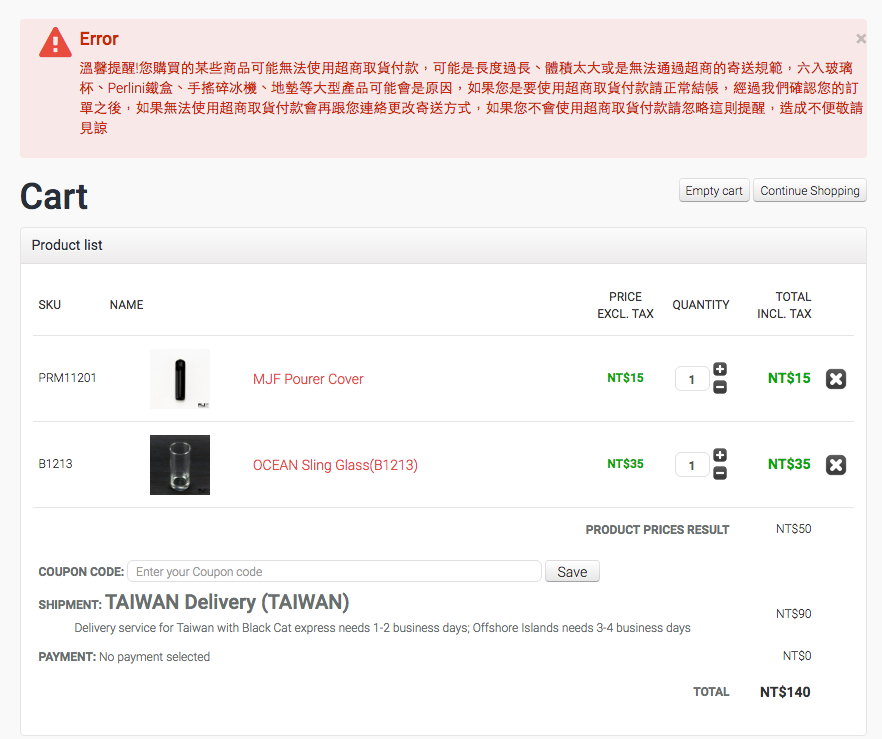Click the OCEAN Sling Glass quantity field

[692, 465]
